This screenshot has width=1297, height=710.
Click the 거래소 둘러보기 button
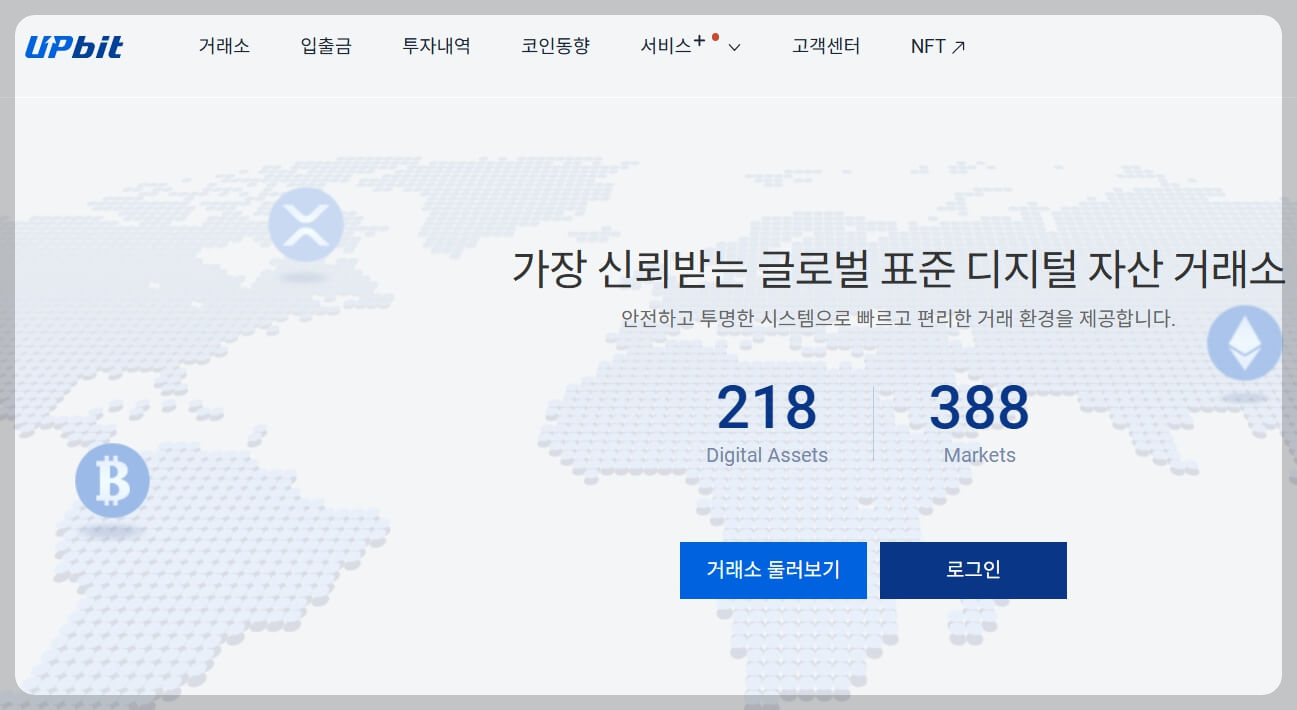(x=773, y=570)
